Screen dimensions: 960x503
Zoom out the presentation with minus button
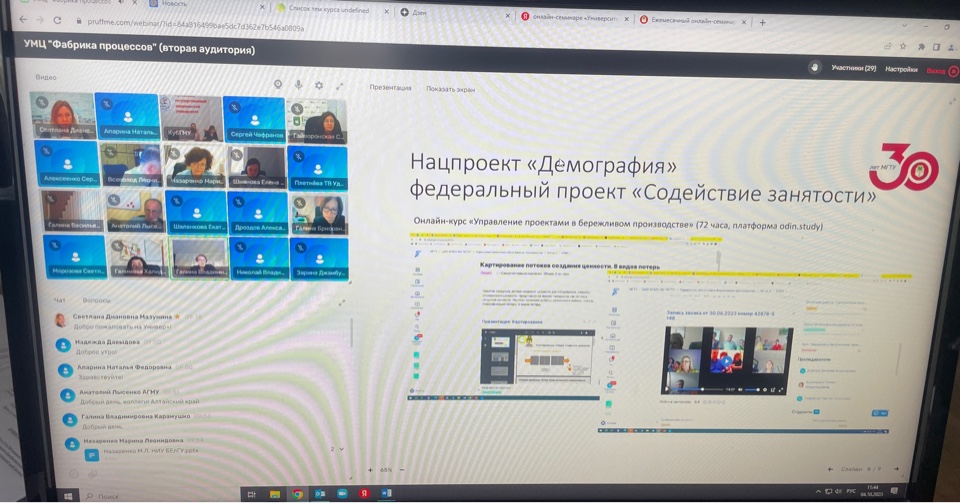pos(402,470)
